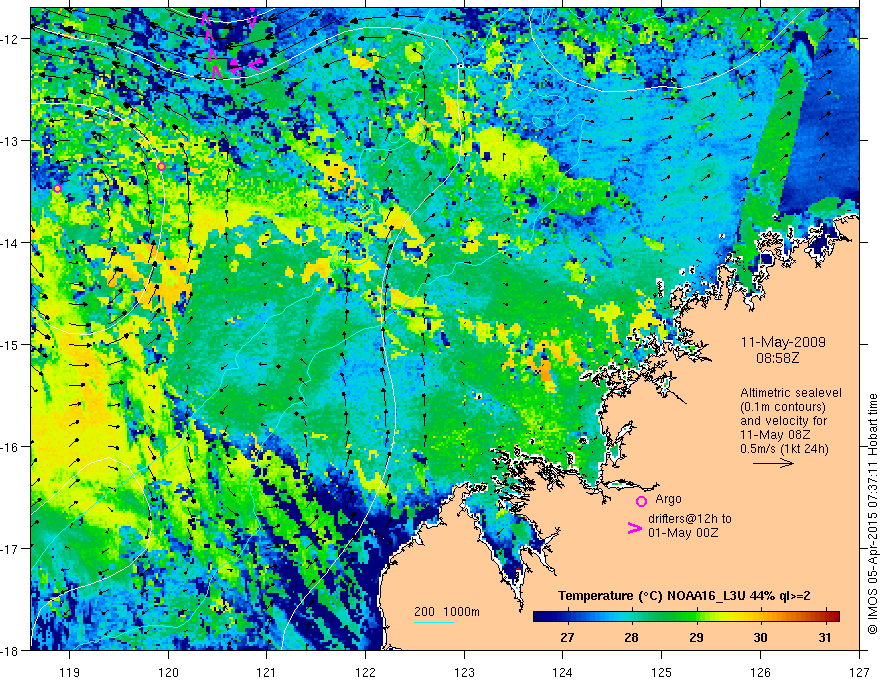The image size is (880, 680).
Task: Click the Argo float marker near 119E 13.5S
Action: [57, 189]
